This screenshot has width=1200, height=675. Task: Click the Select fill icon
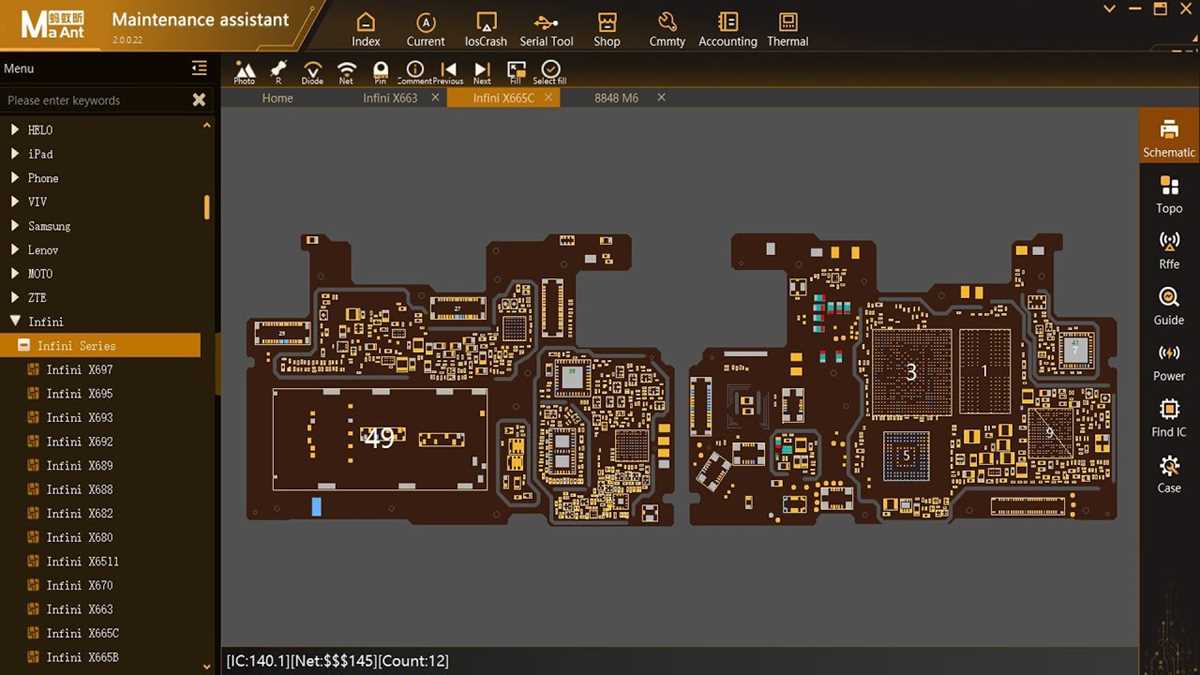pos(550,72)
